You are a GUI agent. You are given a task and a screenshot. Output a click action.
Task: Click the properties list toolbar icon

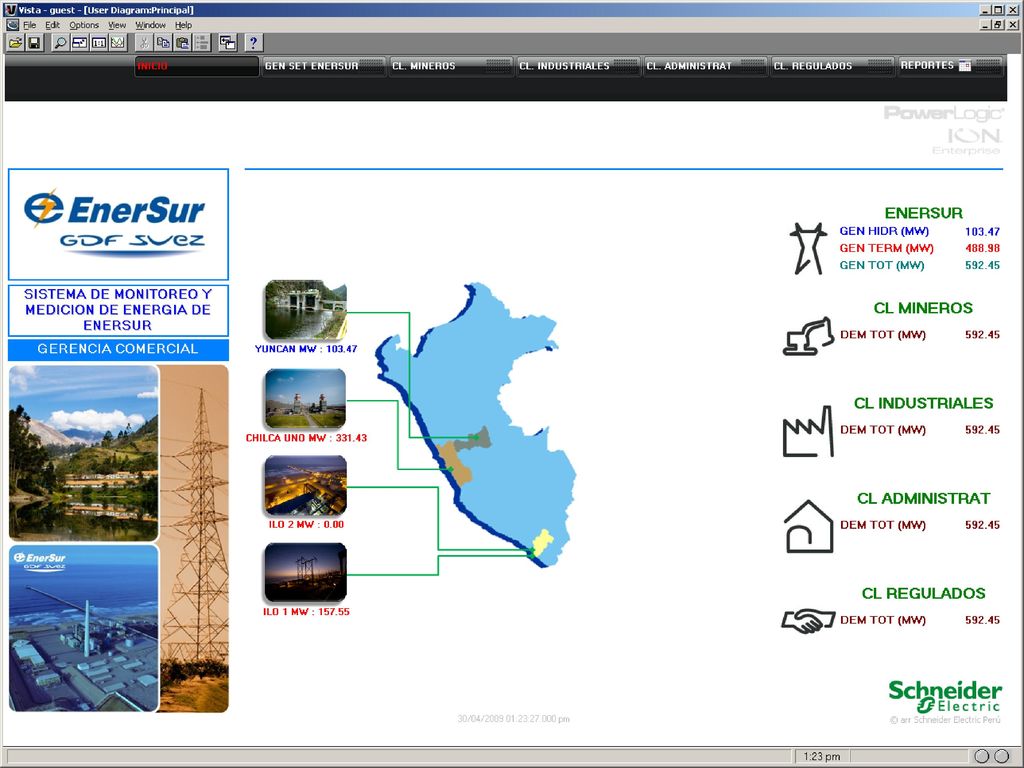[202, 43]
